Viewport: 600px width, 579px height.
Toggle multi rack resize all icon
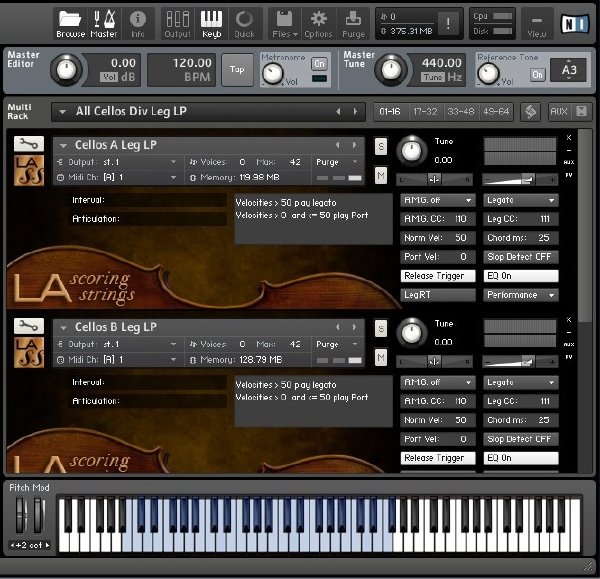(x=530, y=112)
